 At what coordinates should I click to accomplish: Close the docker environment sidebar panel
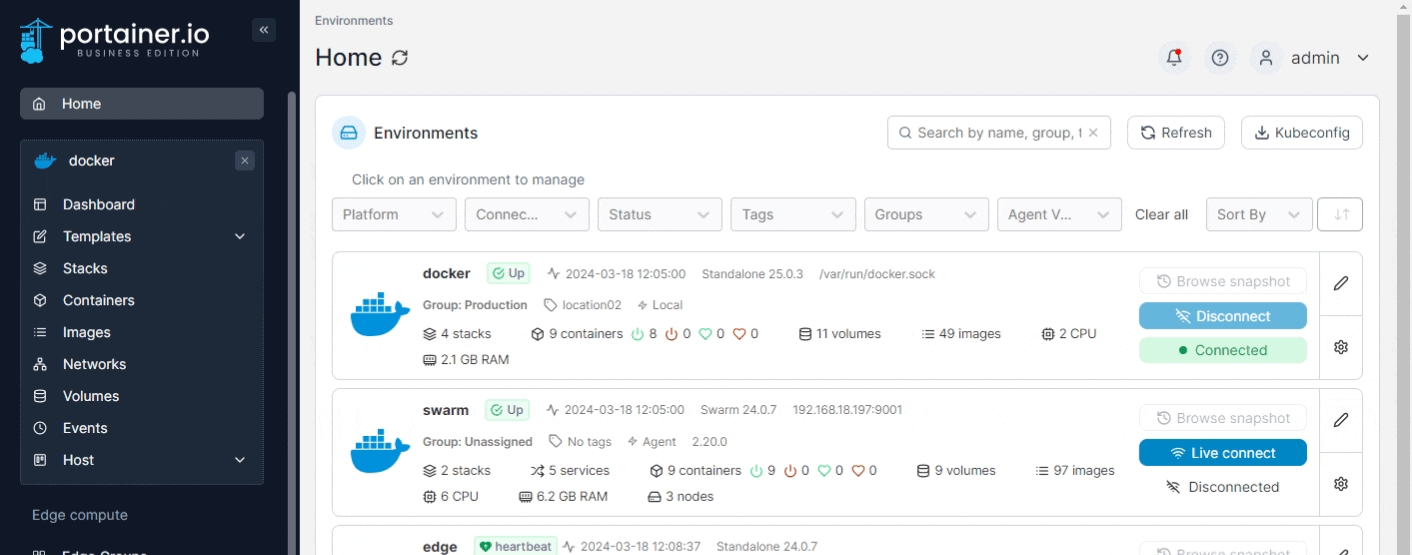tap(245, 161)
